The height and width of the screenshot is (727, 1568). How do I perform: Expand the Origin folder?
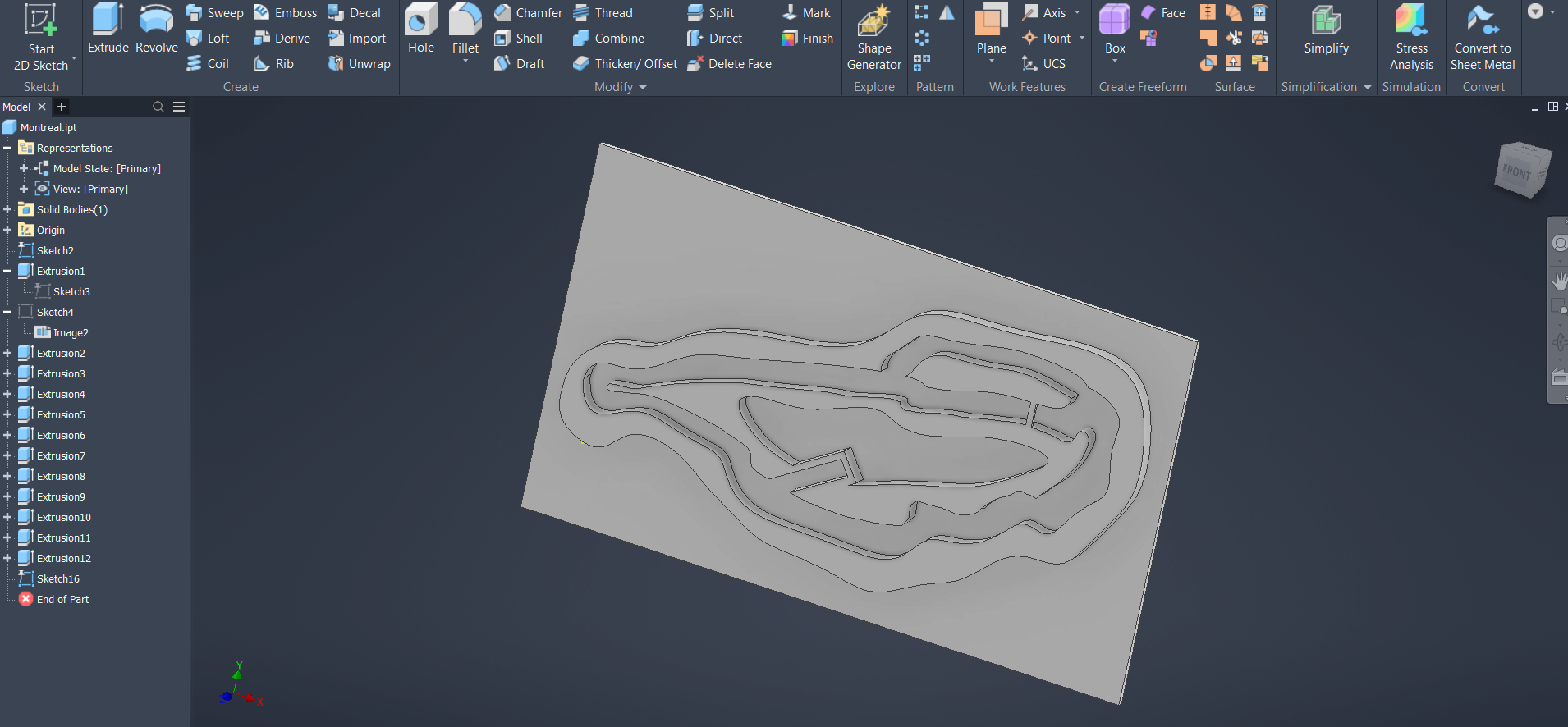tap(7, 231)
